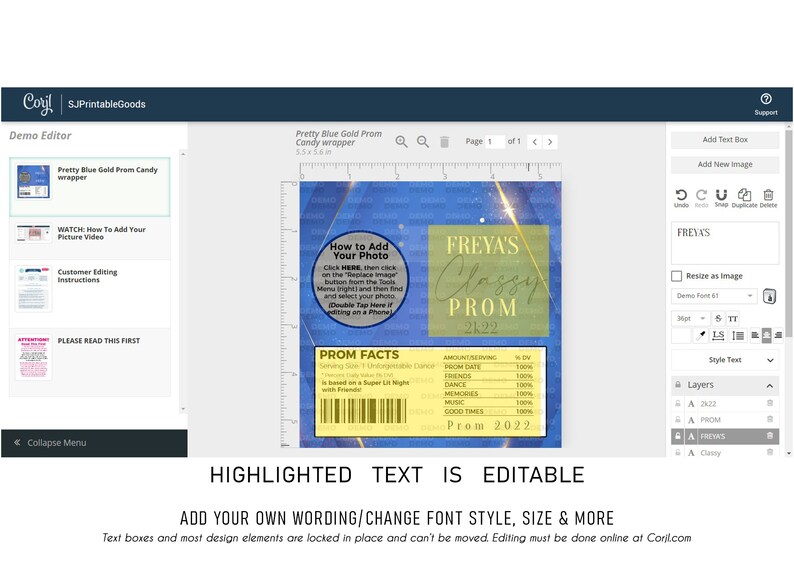Select PROM text on the canvas
The width and height of the screenshot is (794, 567).
[483, 307]
